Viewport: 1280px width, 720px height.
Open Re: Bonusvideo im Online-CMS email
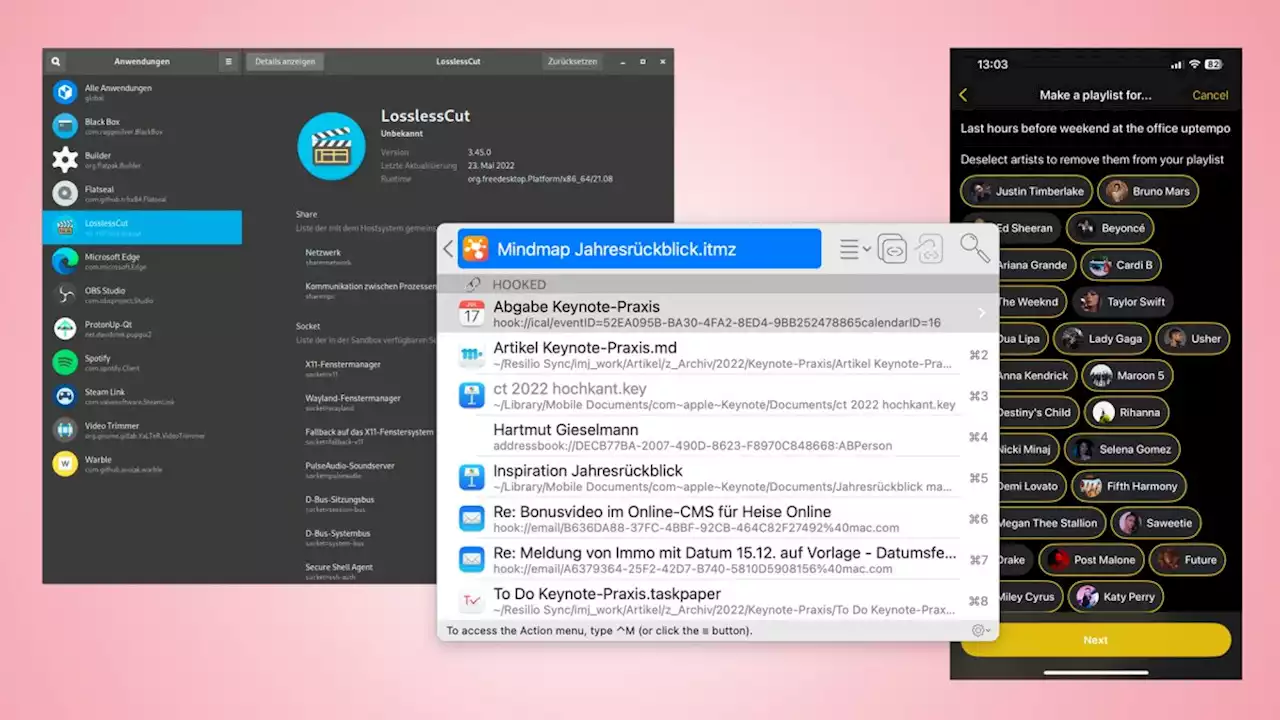[718, 519]
